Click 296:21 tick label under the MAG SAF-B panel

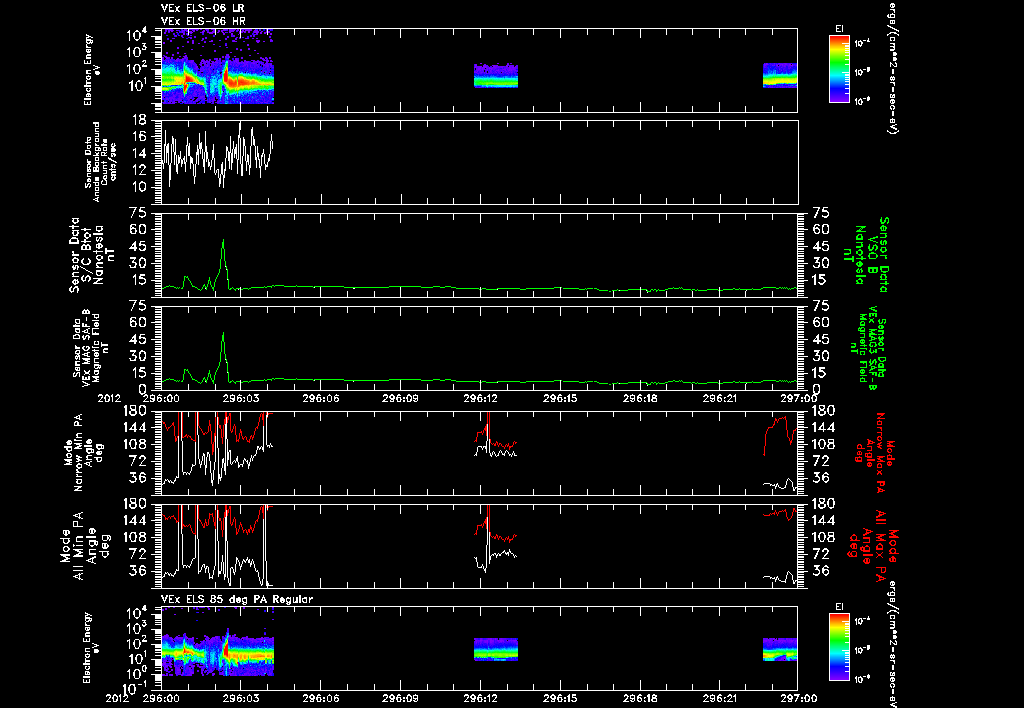pyautogui.click(x=720, y=398)
